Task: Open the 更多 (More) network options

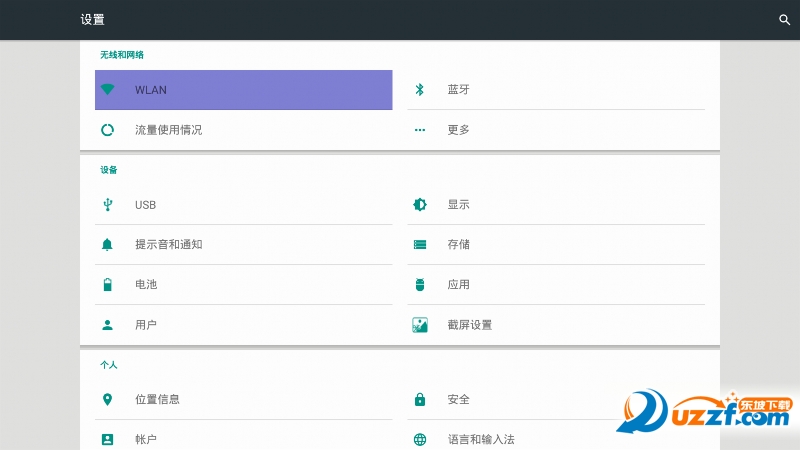Action: 458,130
